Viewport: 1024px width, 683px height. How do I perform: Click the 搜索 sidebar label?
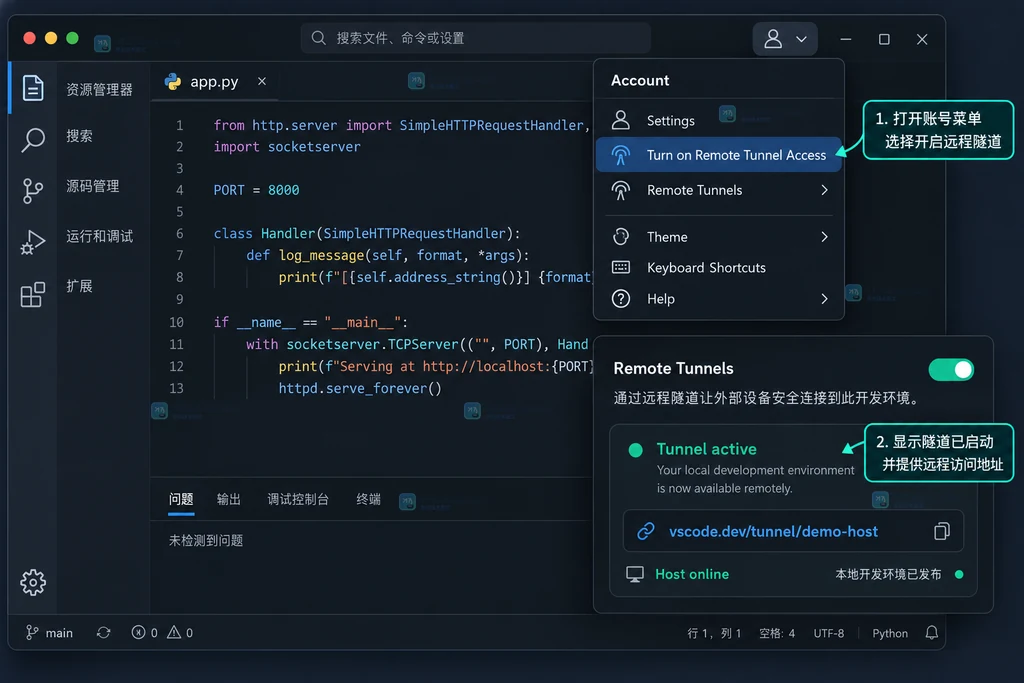[79, 136]
